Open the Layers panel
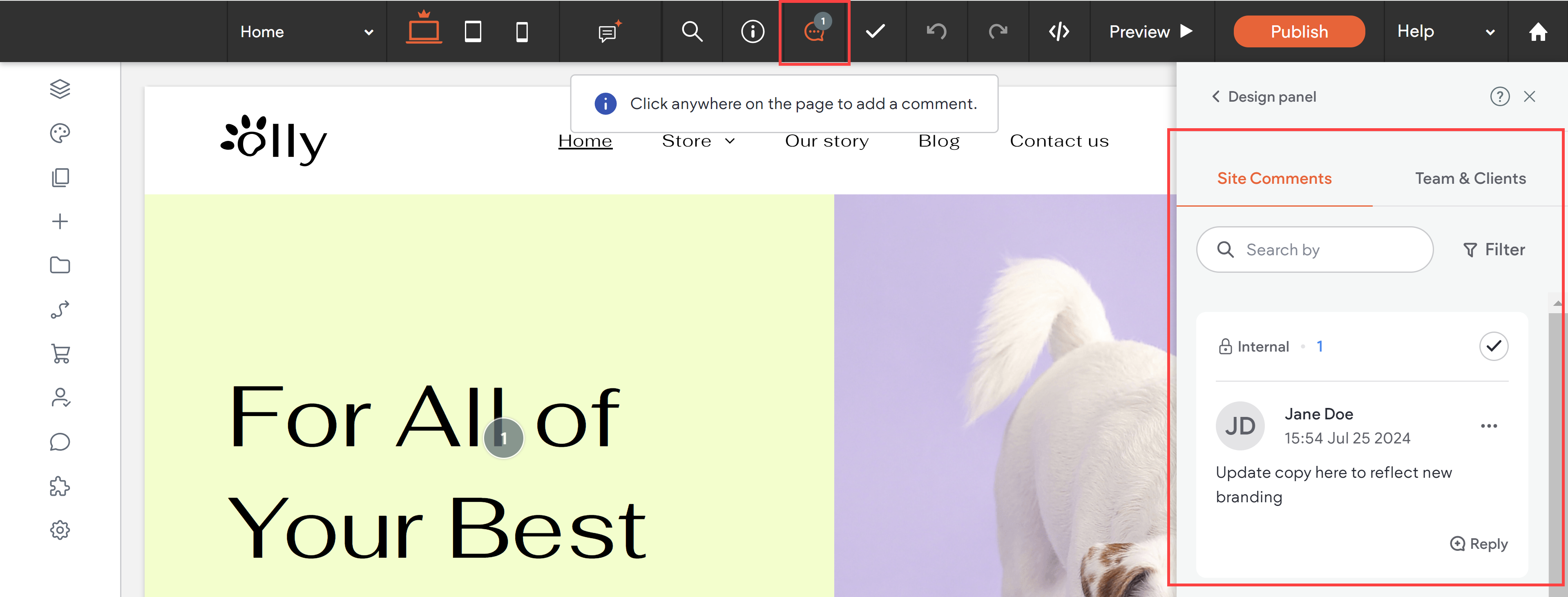Viewport: 1568px width, 597px height. point(60,88)
